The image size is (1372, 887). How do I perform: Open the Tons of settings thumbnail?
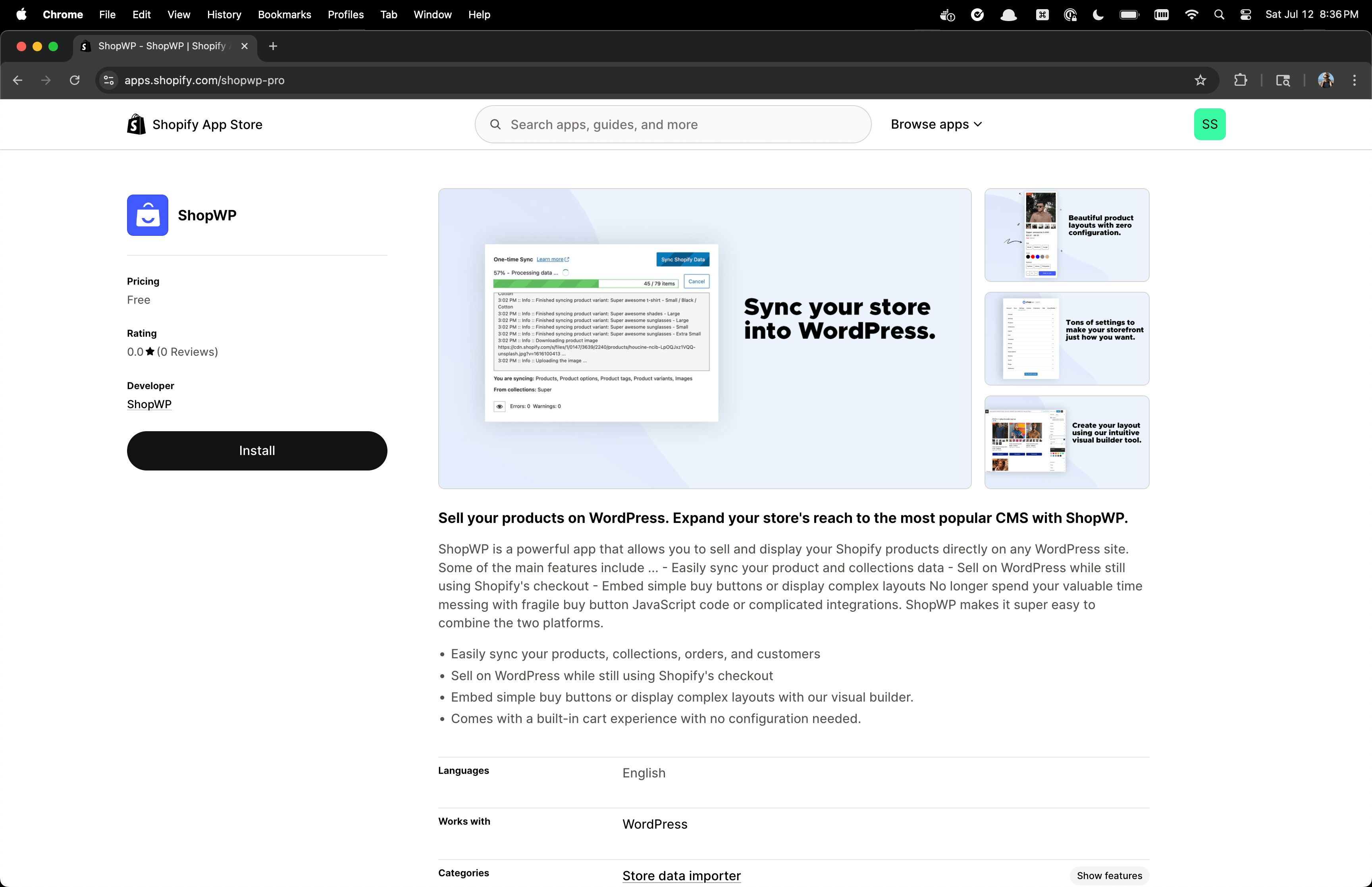(1067, 339)
